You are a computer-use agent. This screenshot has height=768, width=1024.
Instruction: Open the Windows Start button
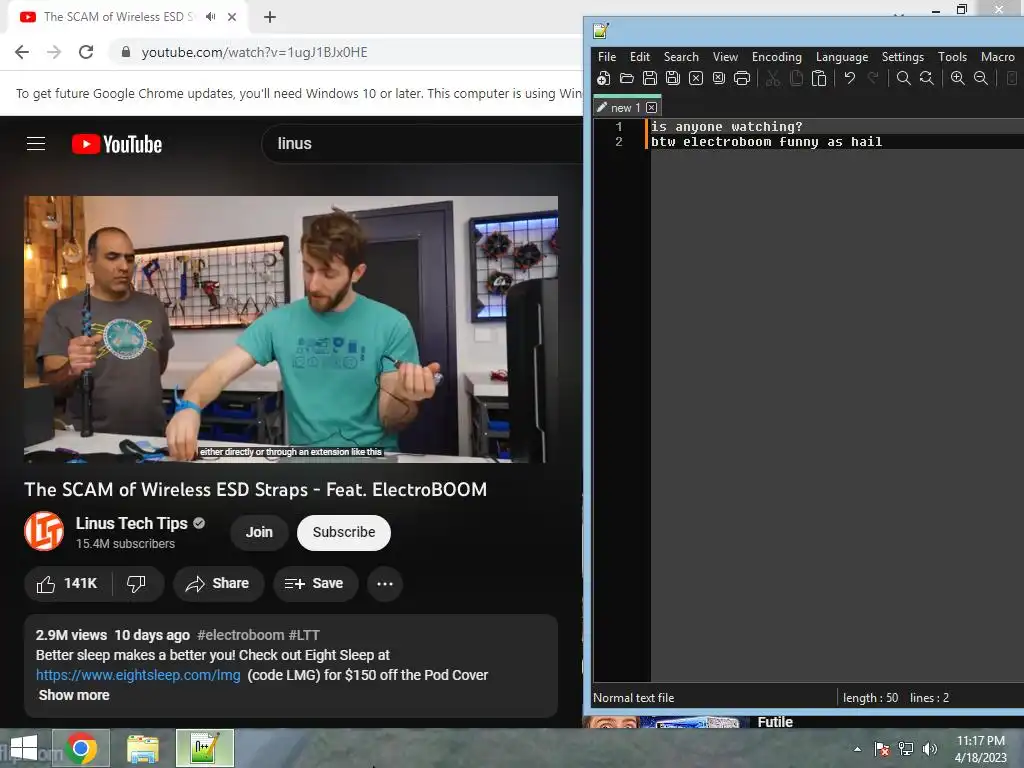coord(24,748)
